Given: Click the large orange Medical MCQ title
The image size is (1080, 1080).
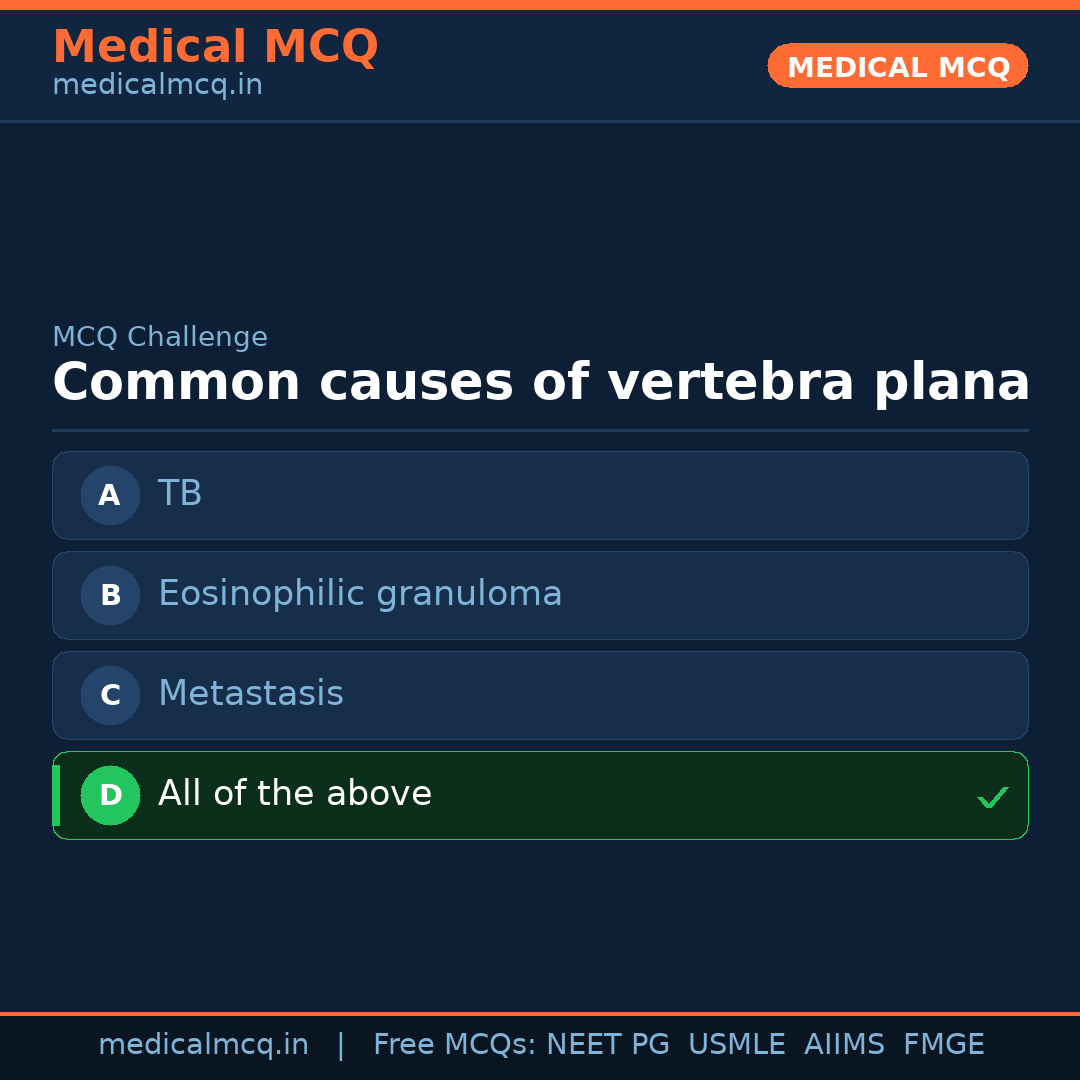Looking at the screenshot, I should (215, 47).
